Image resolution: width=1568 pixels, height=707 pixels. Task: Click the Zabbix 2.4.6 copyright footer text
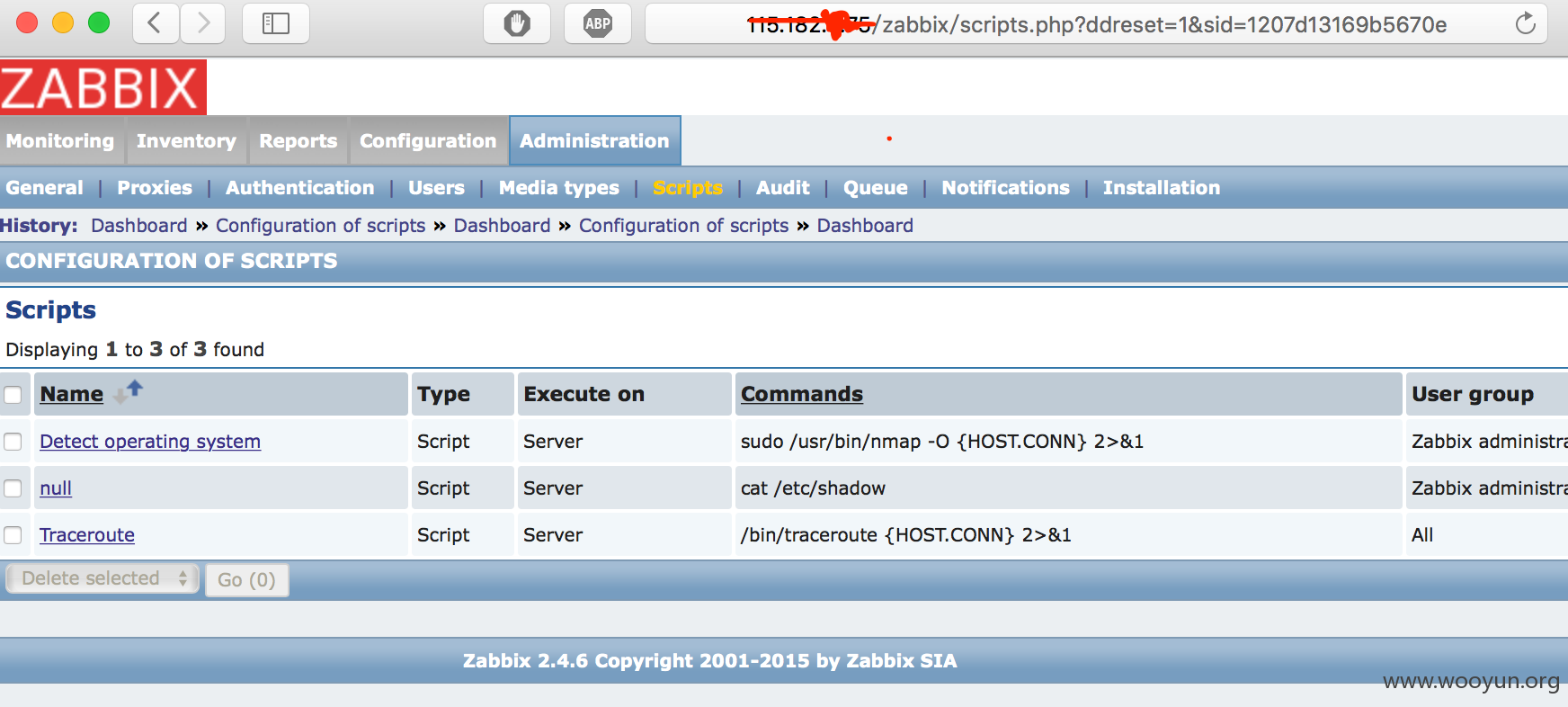(709, 661)
